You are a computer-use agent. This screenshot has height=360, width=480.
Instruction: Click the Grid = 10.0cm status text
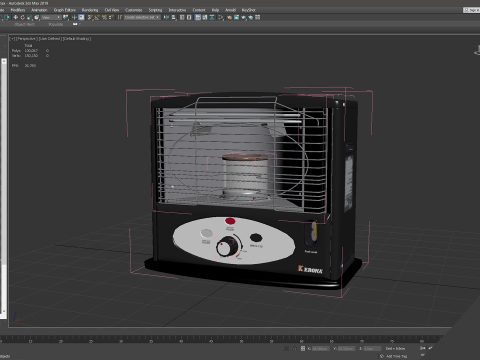(x=395, y=349)
